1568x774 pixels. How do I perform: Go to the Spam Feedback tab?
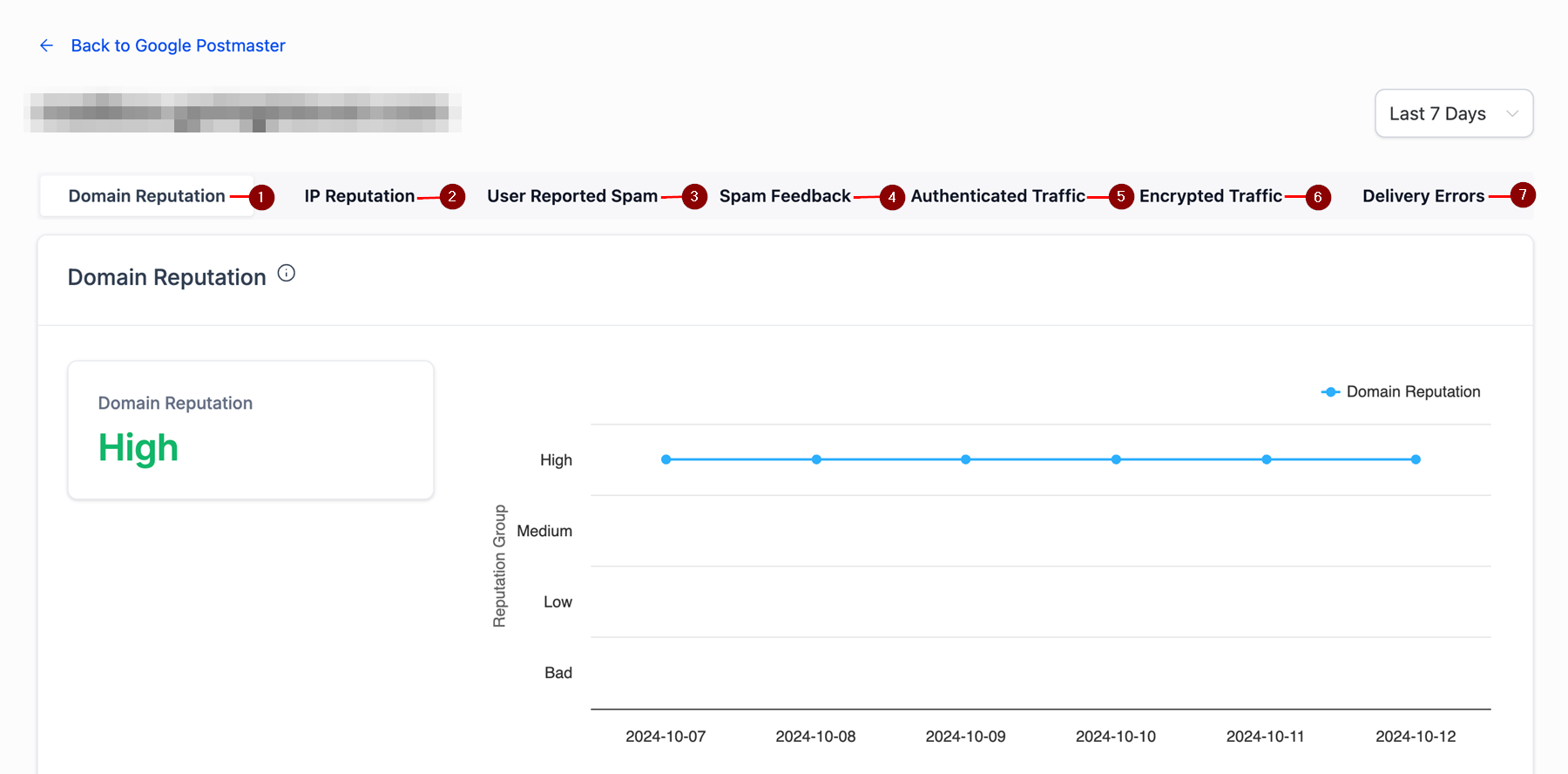tap(784, 196)
